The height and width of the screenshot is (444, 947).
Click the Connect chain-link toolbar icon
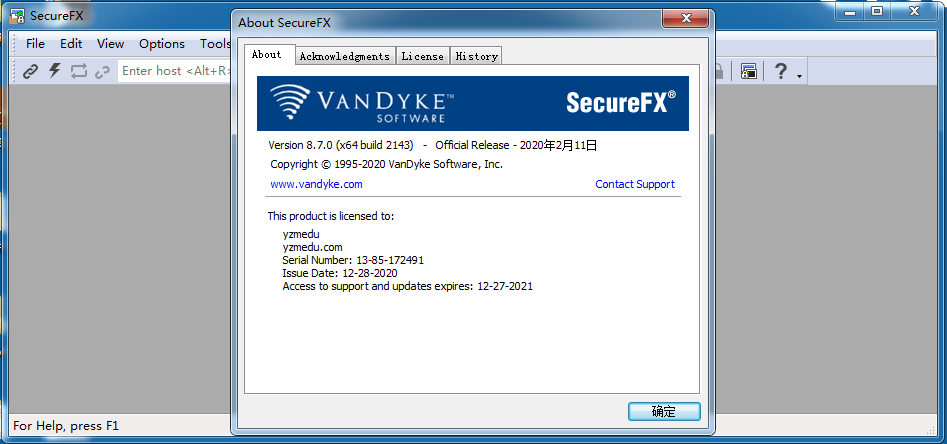point(30,71)
